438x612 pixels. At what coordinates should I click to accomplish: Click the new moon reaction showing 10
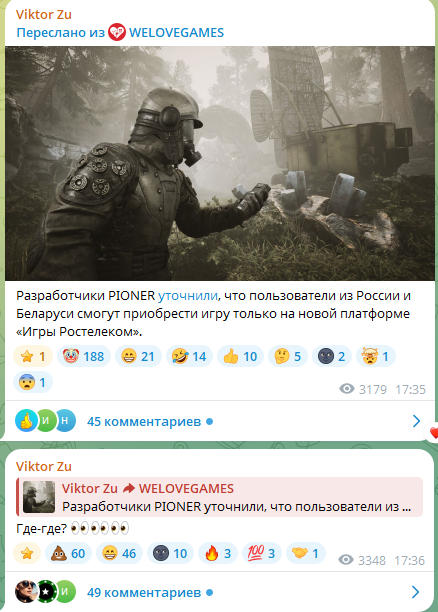click(170, 553)
